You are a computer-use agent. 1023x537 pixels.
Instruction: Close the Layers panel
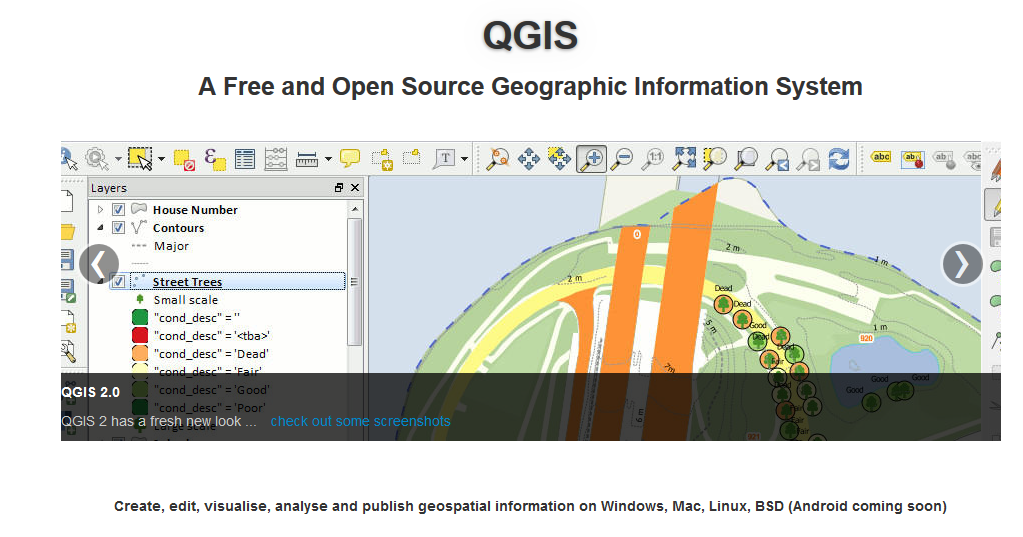(x=355, y=188)
